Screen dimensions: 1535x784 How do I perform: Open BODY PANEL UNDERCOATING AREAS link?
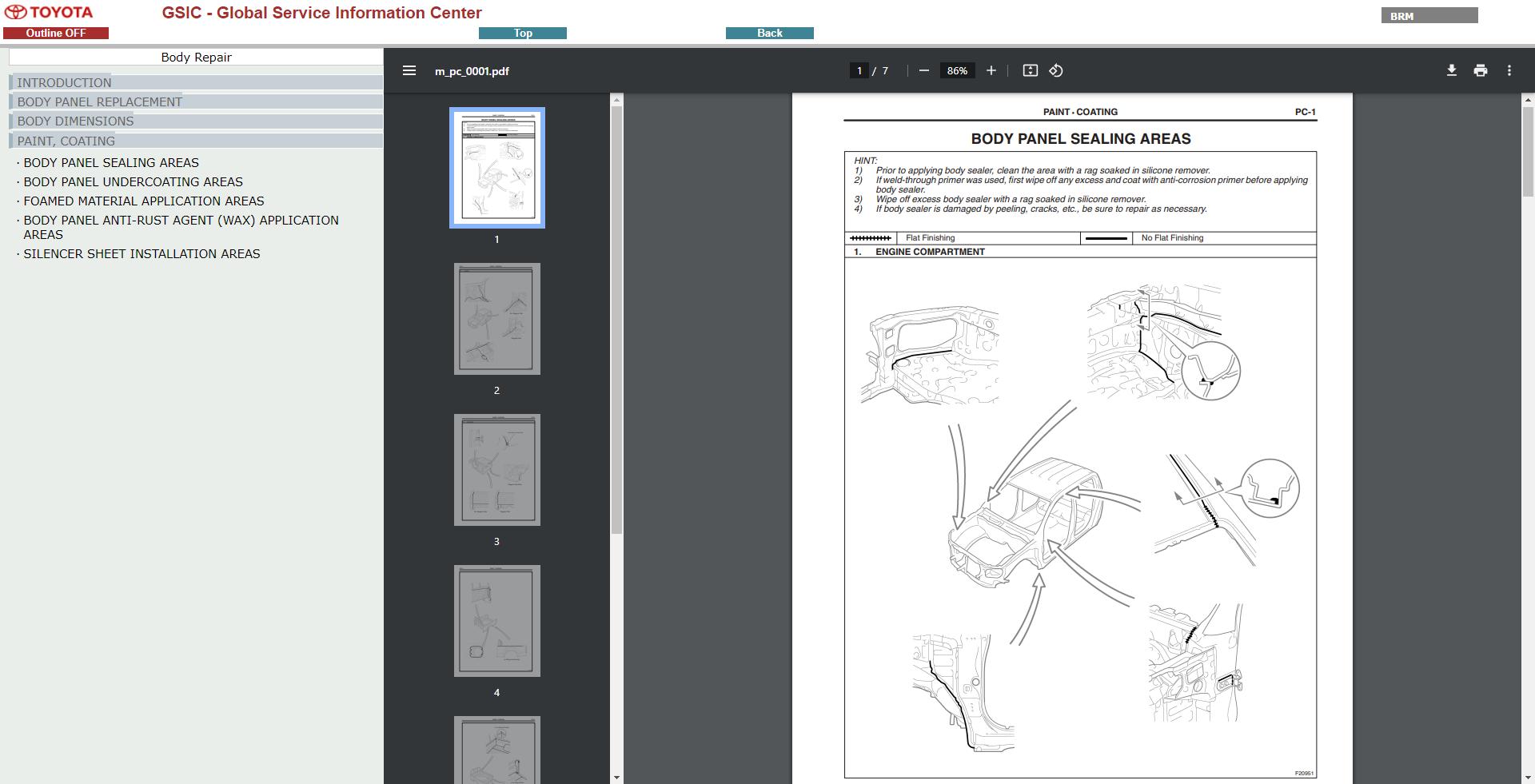pos(133,181)
